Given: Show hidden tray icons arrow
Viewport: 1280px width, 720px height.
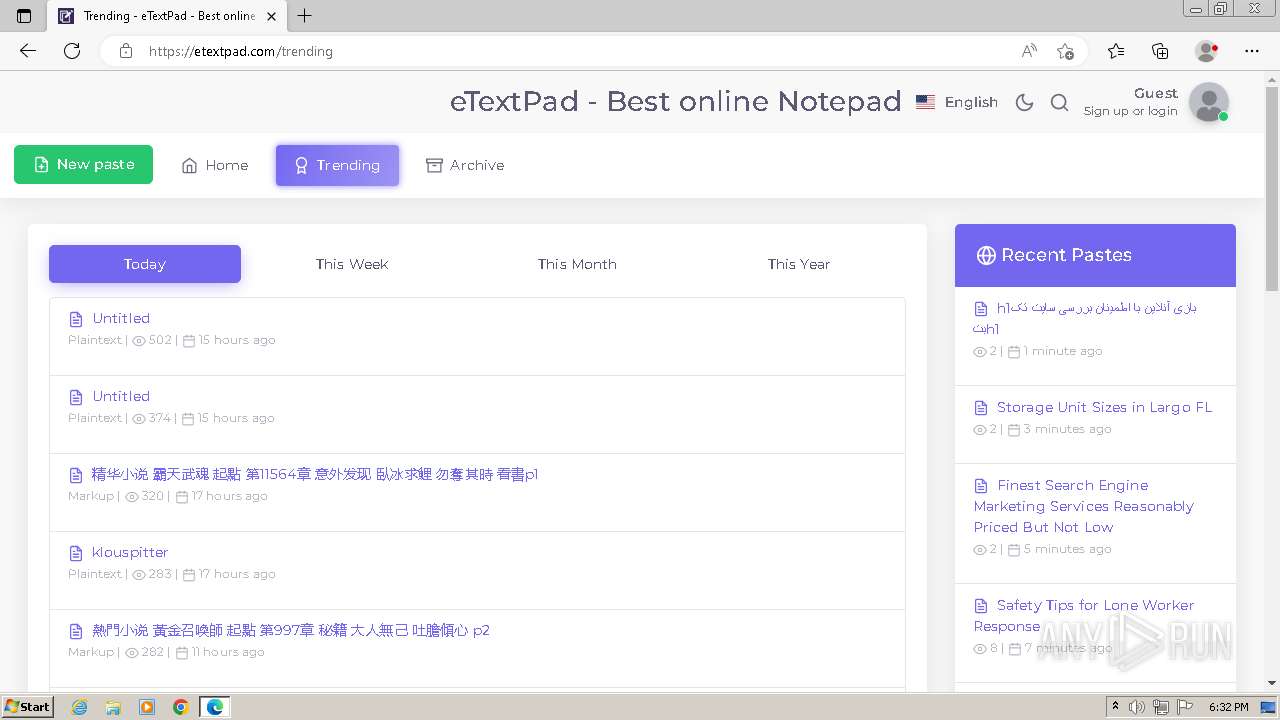Looking at the screenshot, I should [1115, 707].
